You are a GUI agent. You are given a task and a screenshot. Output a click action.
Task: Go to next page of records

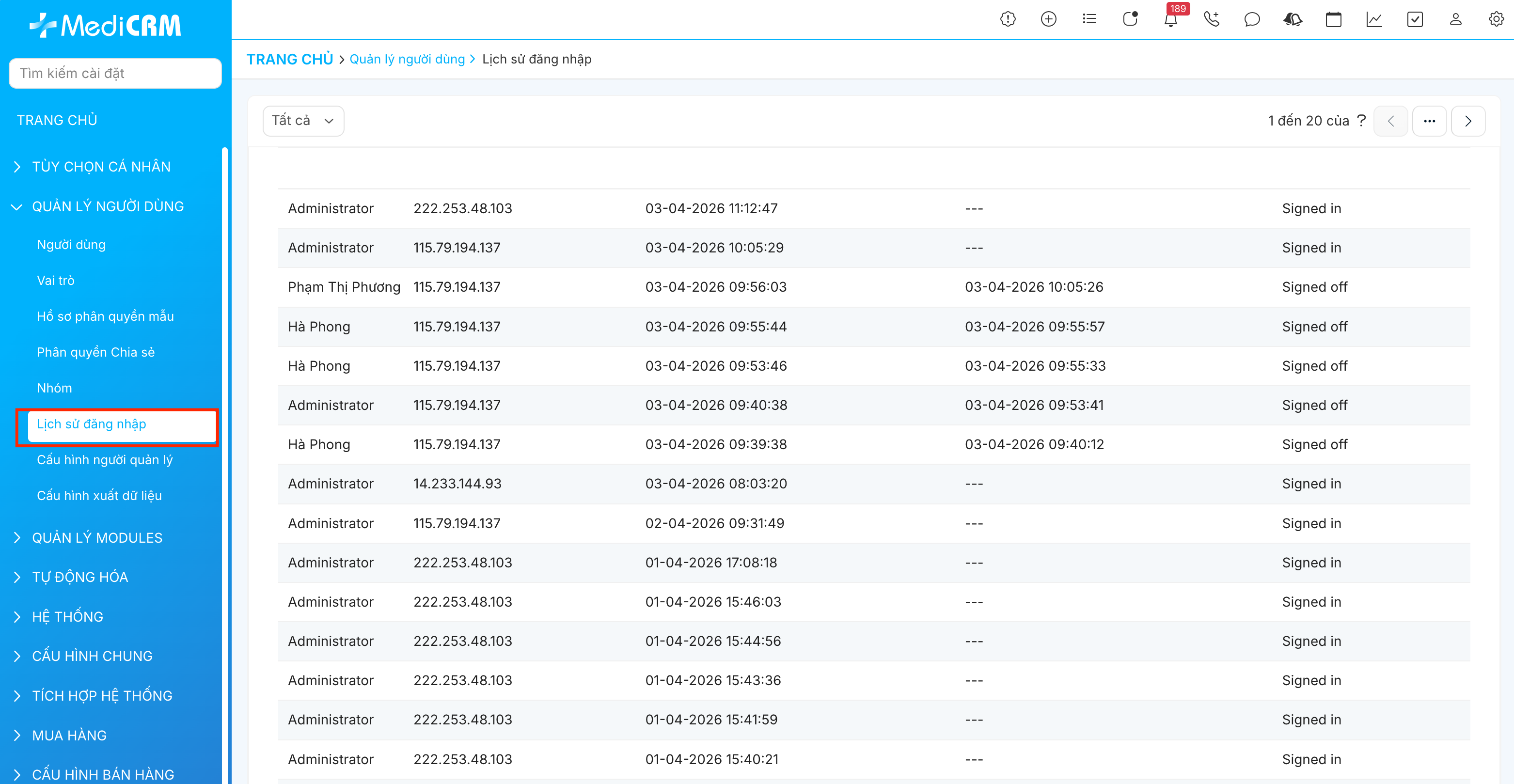click(x=1467, y=121)
